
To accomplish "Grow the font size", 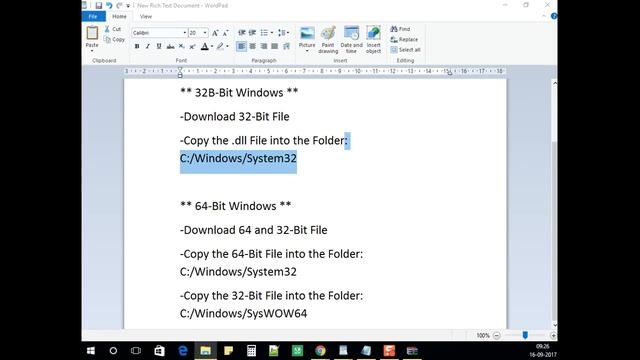I will click(x=215, y=33).
